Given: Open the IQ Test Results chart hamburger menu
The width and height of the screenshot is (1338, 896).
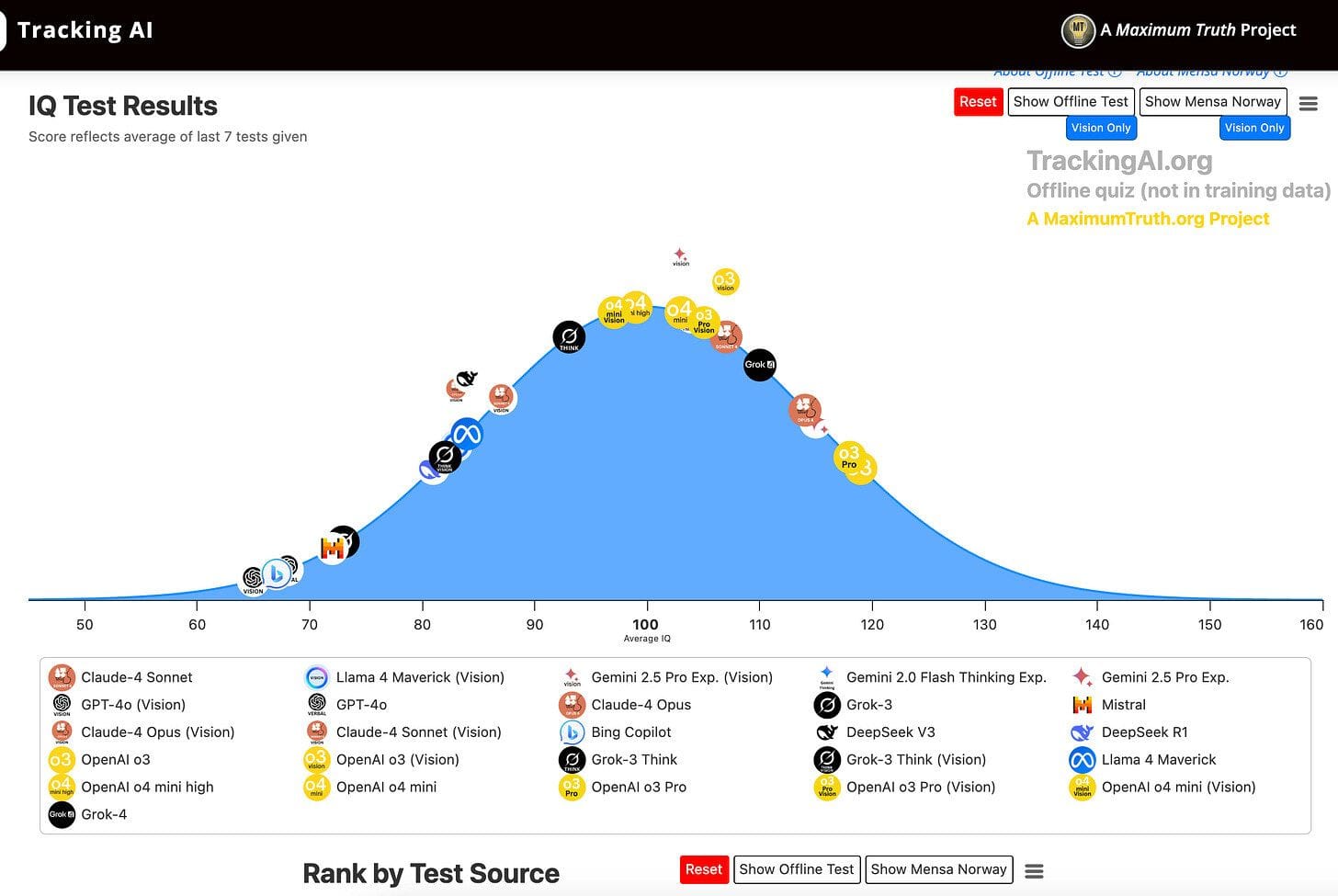Looking at the screenshot, I should point(1308,104).
